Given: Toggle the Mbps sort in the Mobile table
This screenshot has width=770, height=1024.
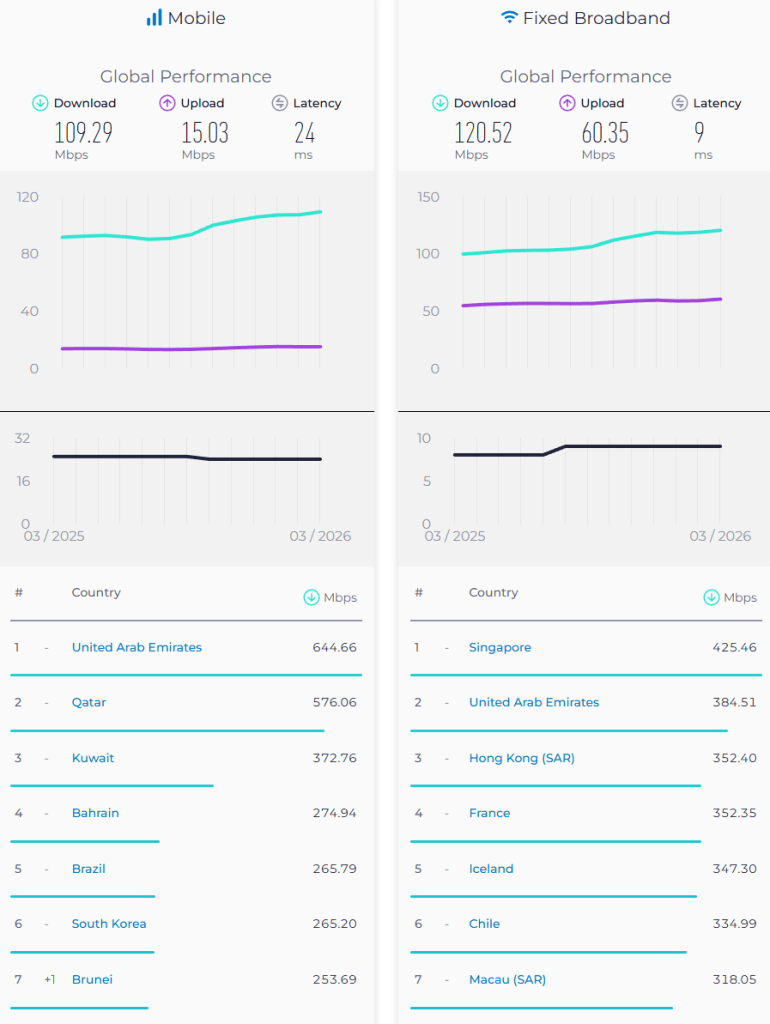Looking at the screenshot, I should click(x=330, y=597).
